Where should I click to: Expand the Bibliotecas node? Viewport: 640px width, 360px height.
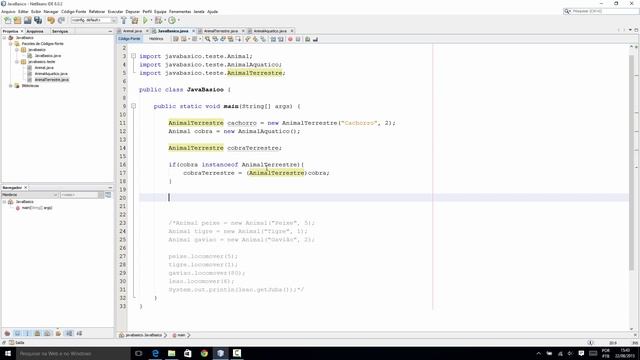(11, 86)
